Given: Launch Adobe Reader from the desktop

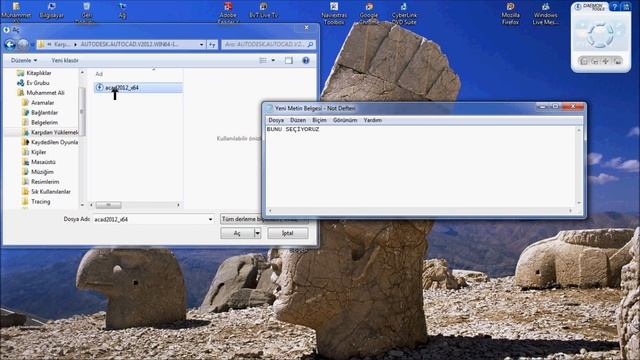Looking at the screenshot, I should [228, 12].
